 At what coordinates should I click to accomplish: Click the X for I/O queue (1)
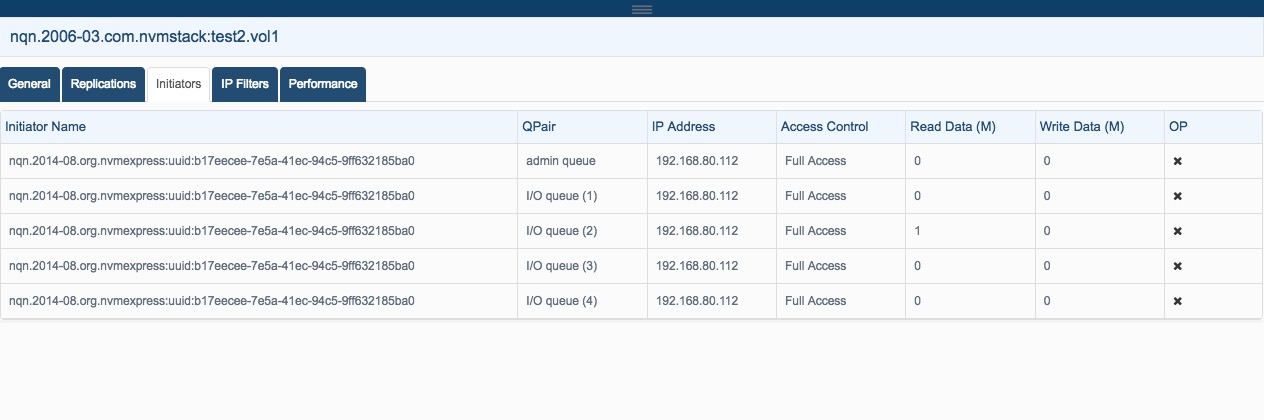pyautogui.click(x=1178, y=196)
